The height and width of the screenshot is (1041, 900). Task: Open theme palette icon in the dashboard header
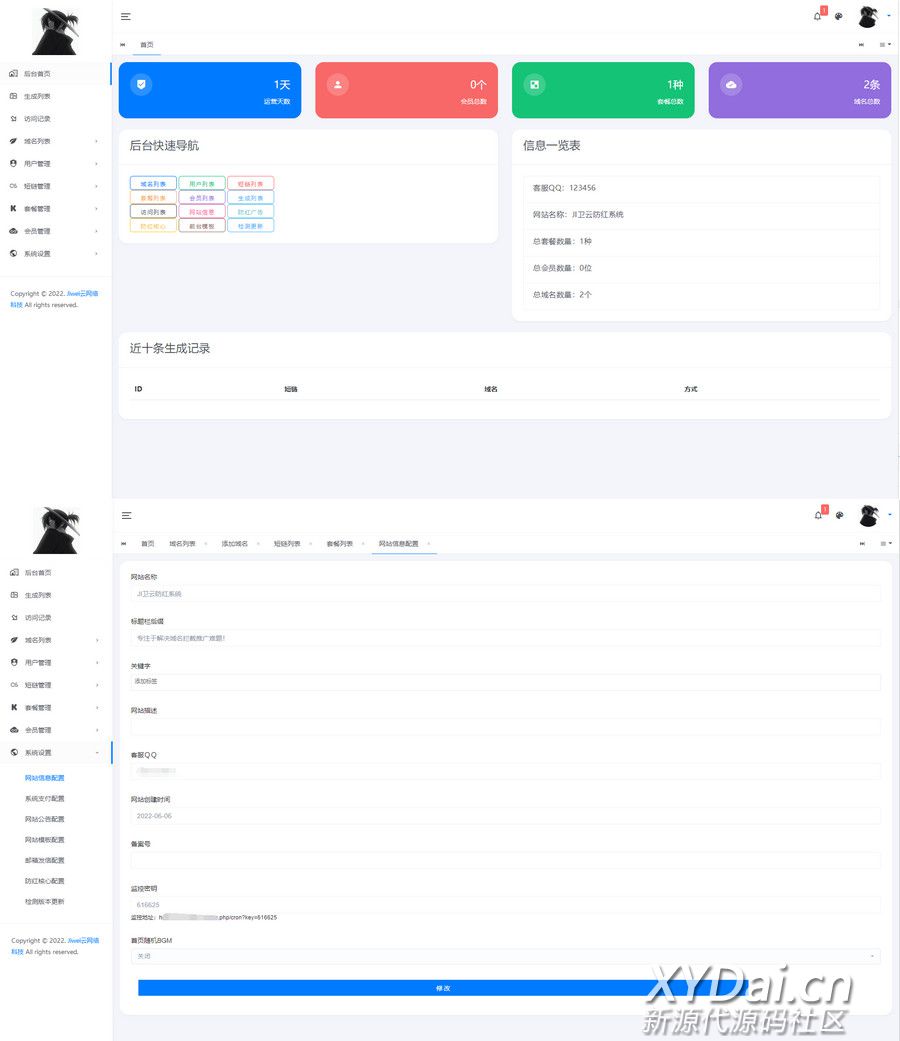pos(839,16)
